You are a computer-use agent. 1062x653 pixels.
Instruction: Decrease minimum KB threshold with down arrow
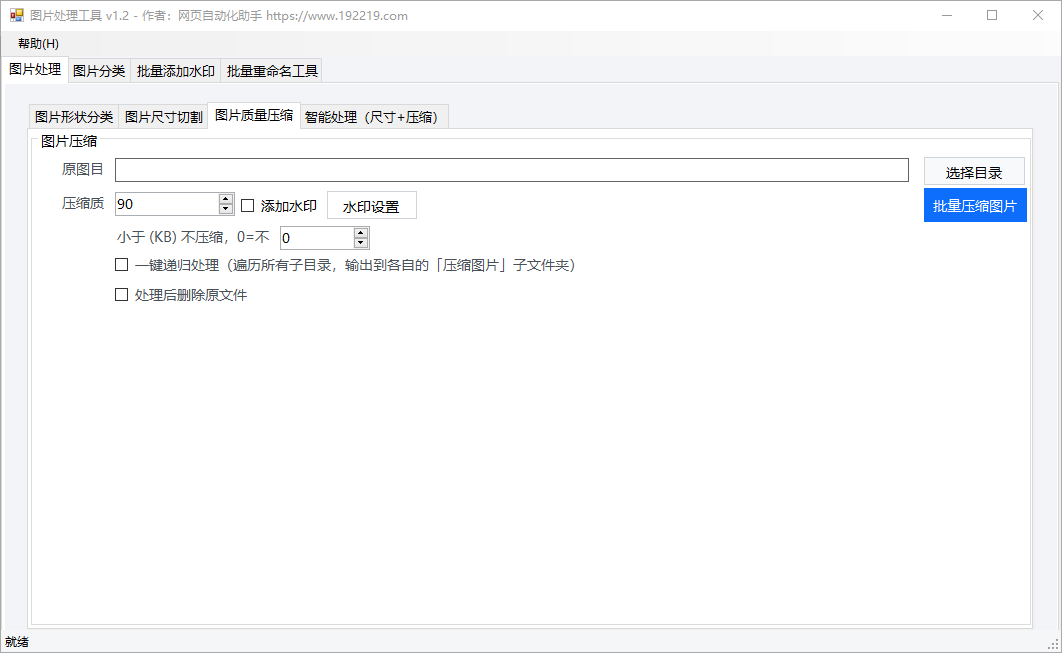click(361, 243)
